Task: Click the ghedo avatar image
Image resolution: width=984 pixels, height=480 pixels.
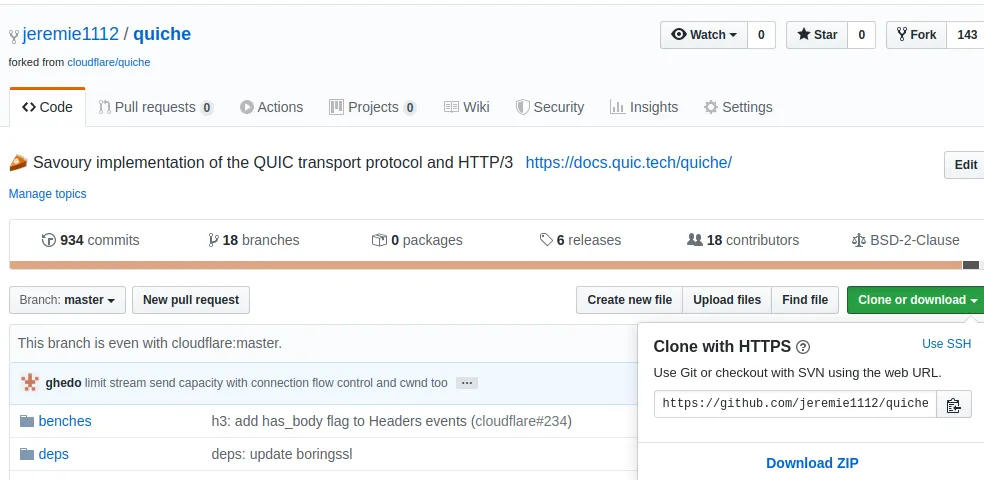Action: click(x=30, y=382)
